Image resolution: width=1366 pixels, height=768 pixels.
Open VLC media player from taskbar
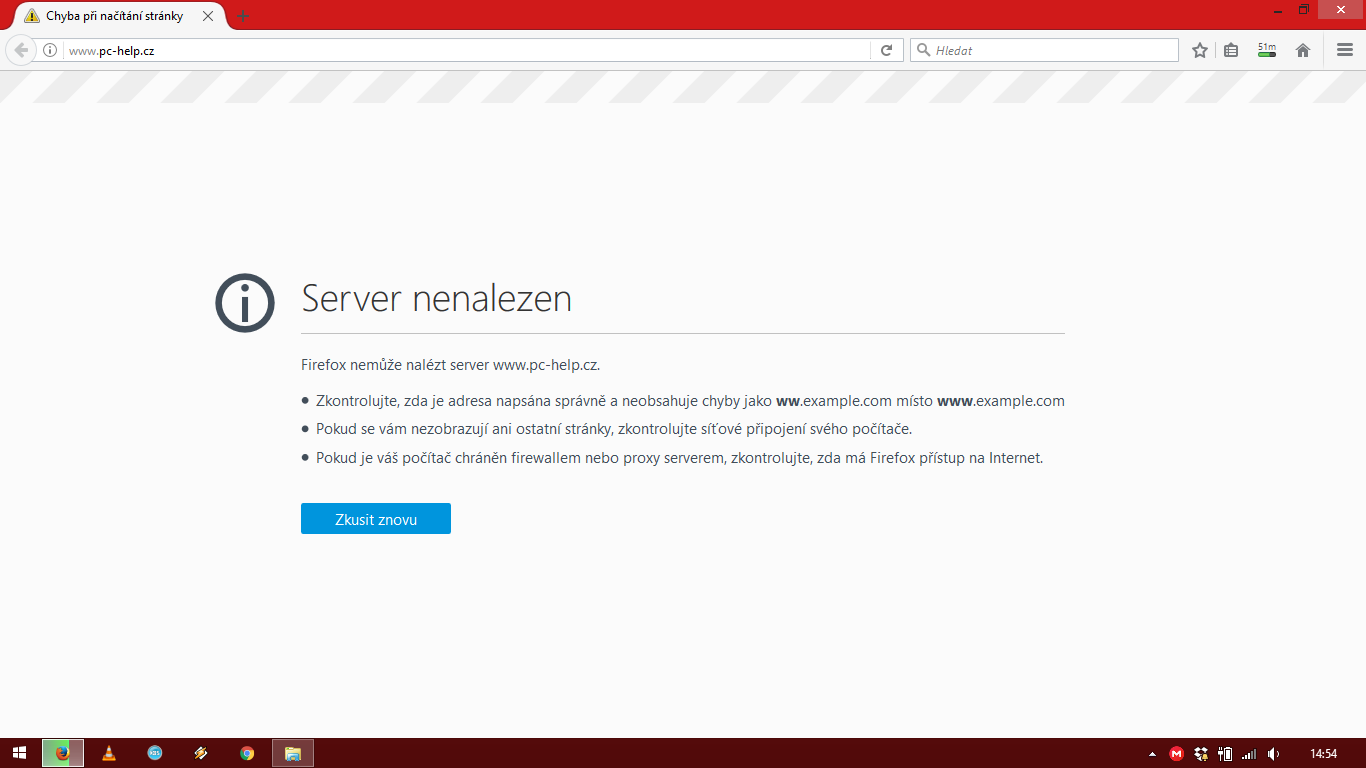(109, 753)
